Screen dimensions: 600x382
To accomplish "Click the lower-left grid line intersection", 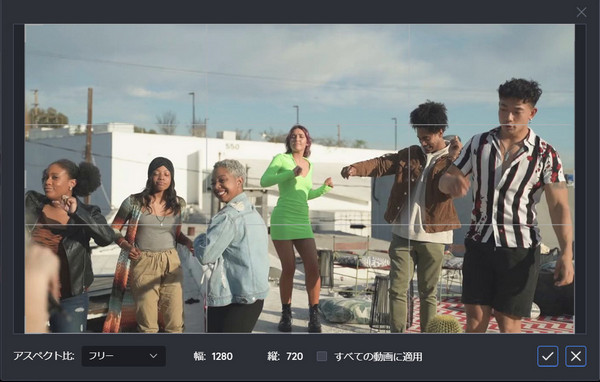I will coord(206,224).
